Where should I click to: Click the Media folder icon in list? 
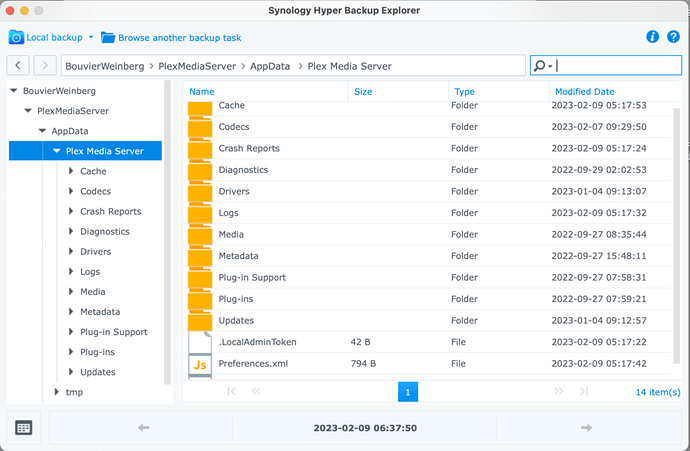(200, 235)
